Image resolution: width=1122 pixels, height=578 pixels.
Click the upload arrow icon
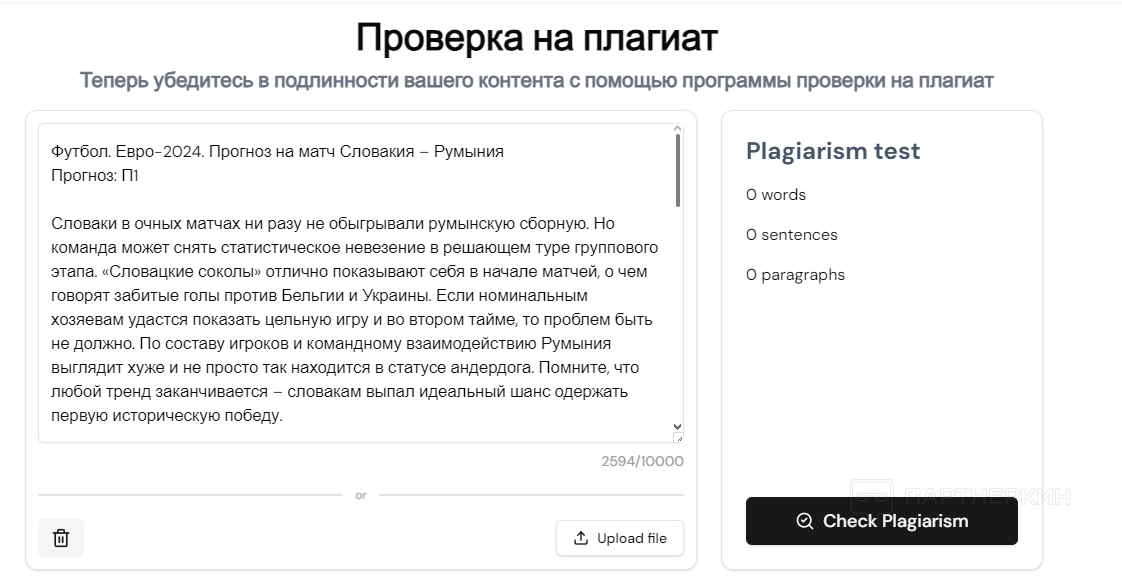click(x=581, y=538)
